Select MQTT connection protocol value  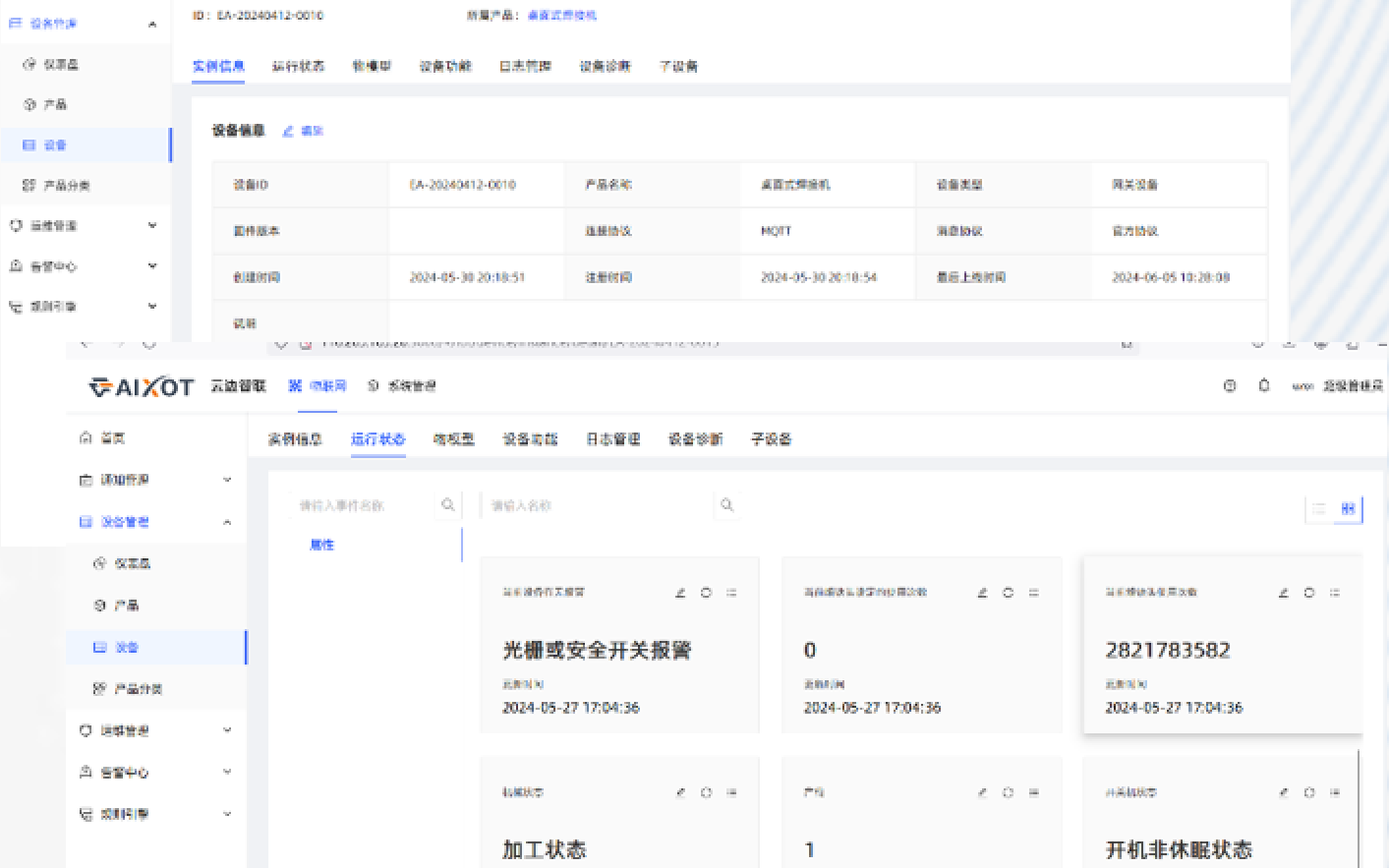[x=776, y=231]
